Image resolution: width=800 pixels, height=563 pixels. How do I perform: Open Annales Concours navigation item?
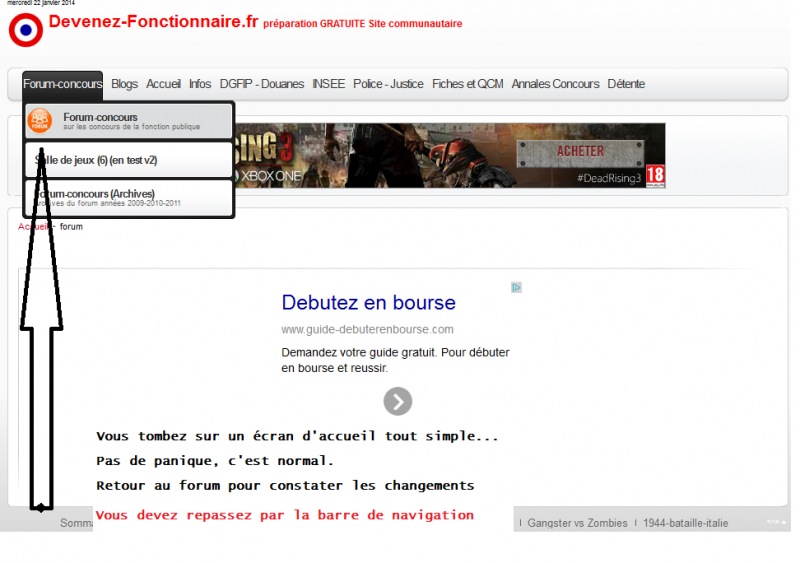pos(555,84)
